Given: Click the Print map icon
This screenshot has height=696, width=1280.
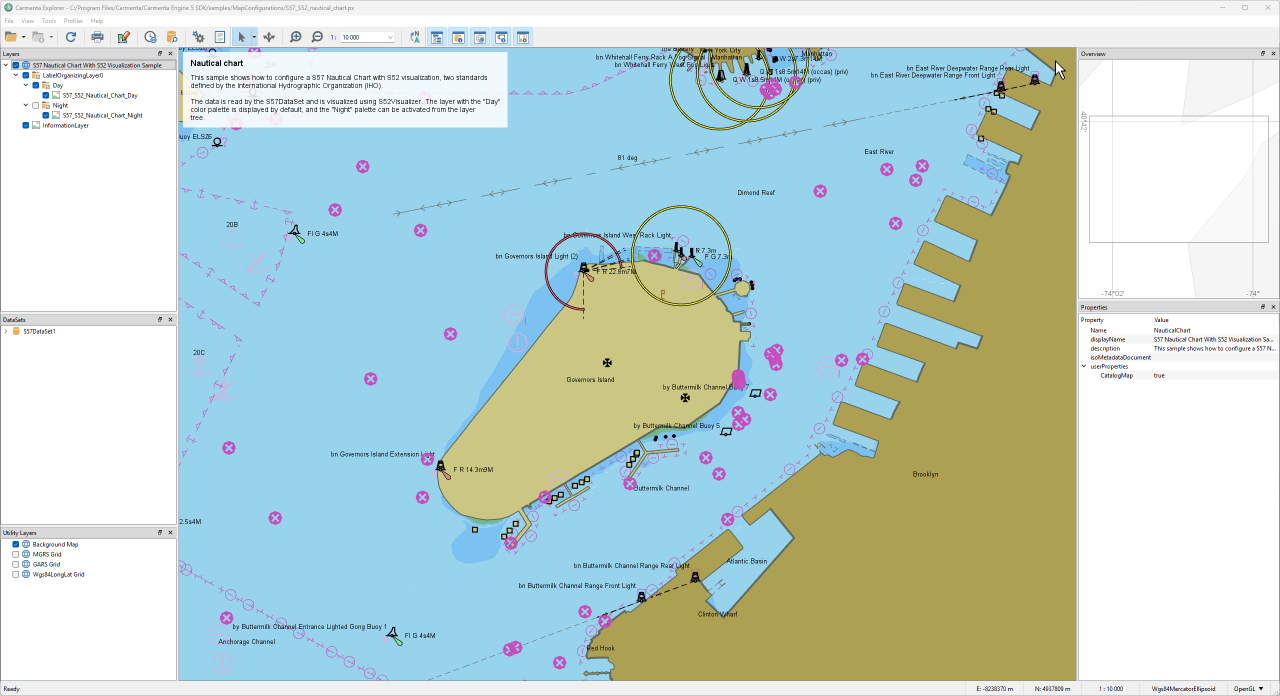Looking at the screenshot, I should click(x=97, y=37).
